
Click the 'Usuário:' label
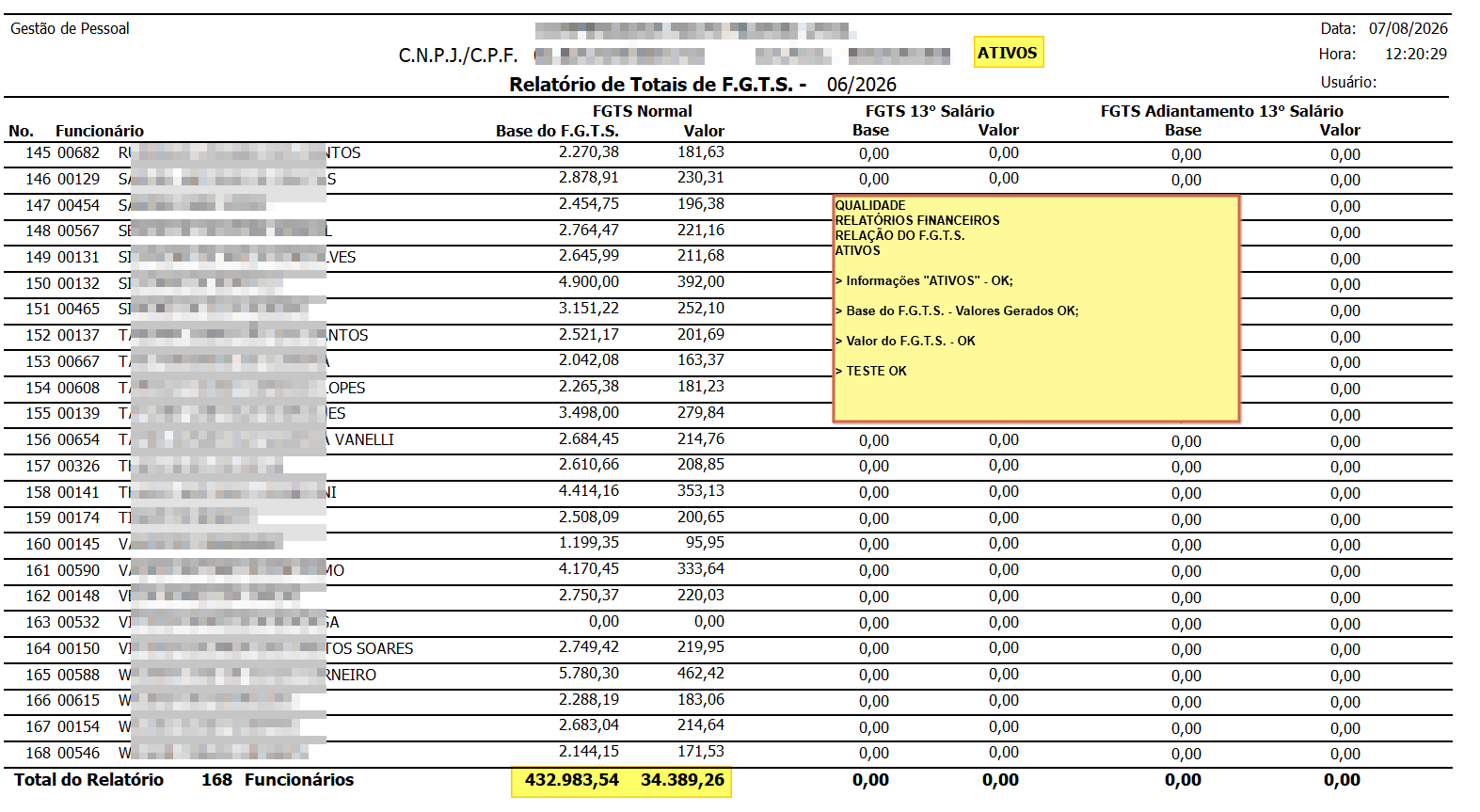pos(1347,82)
